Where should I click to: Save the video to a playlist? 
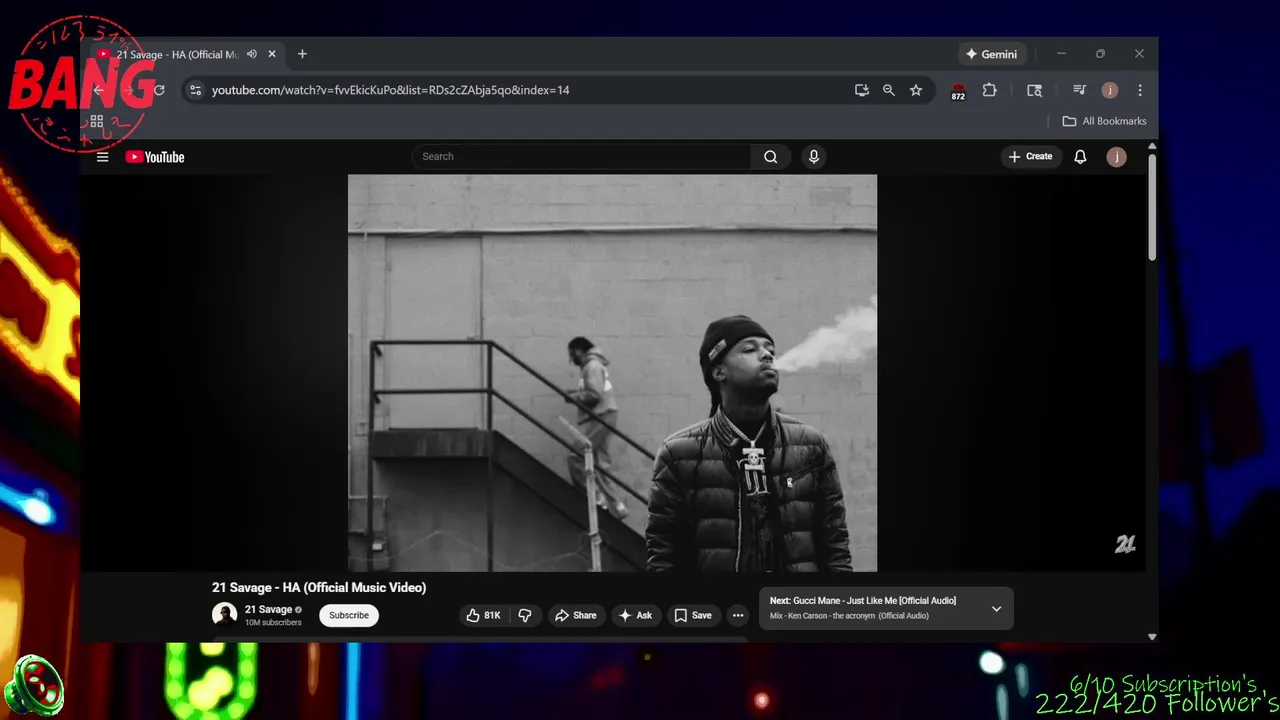coord(693,616)
